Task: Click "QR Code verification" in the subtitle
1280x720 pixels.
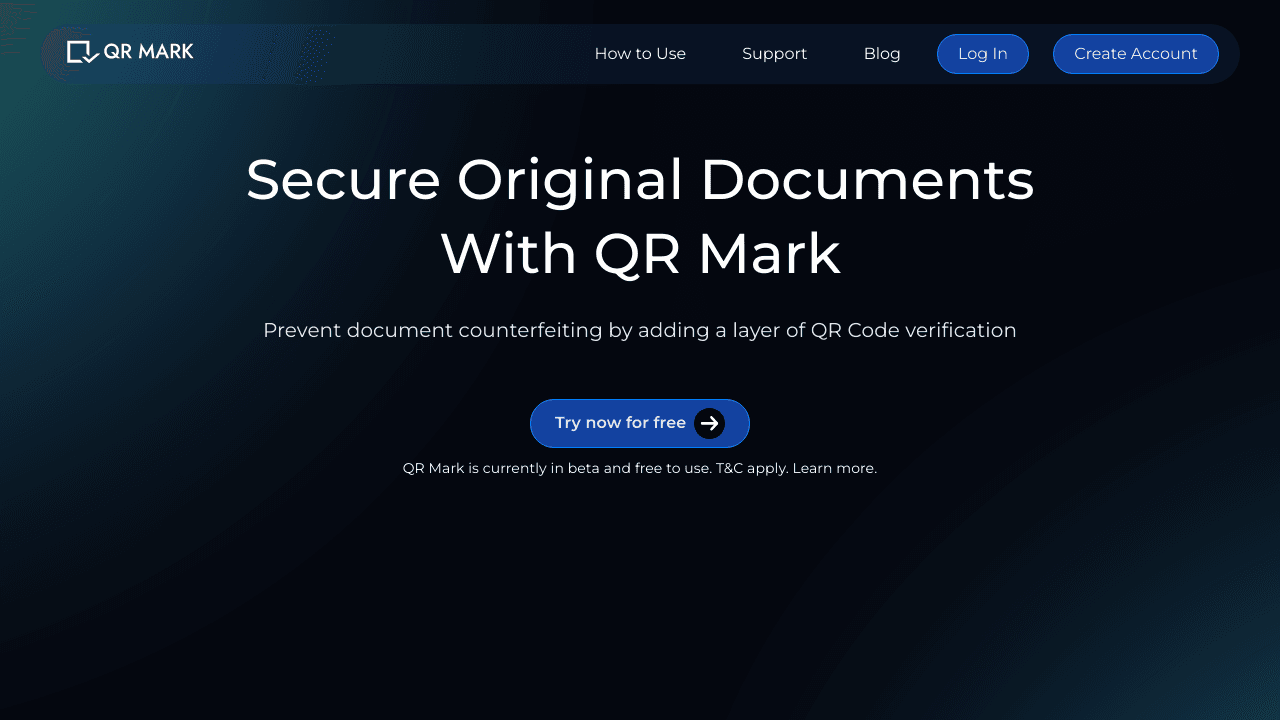Action: [x=913, y=330]
